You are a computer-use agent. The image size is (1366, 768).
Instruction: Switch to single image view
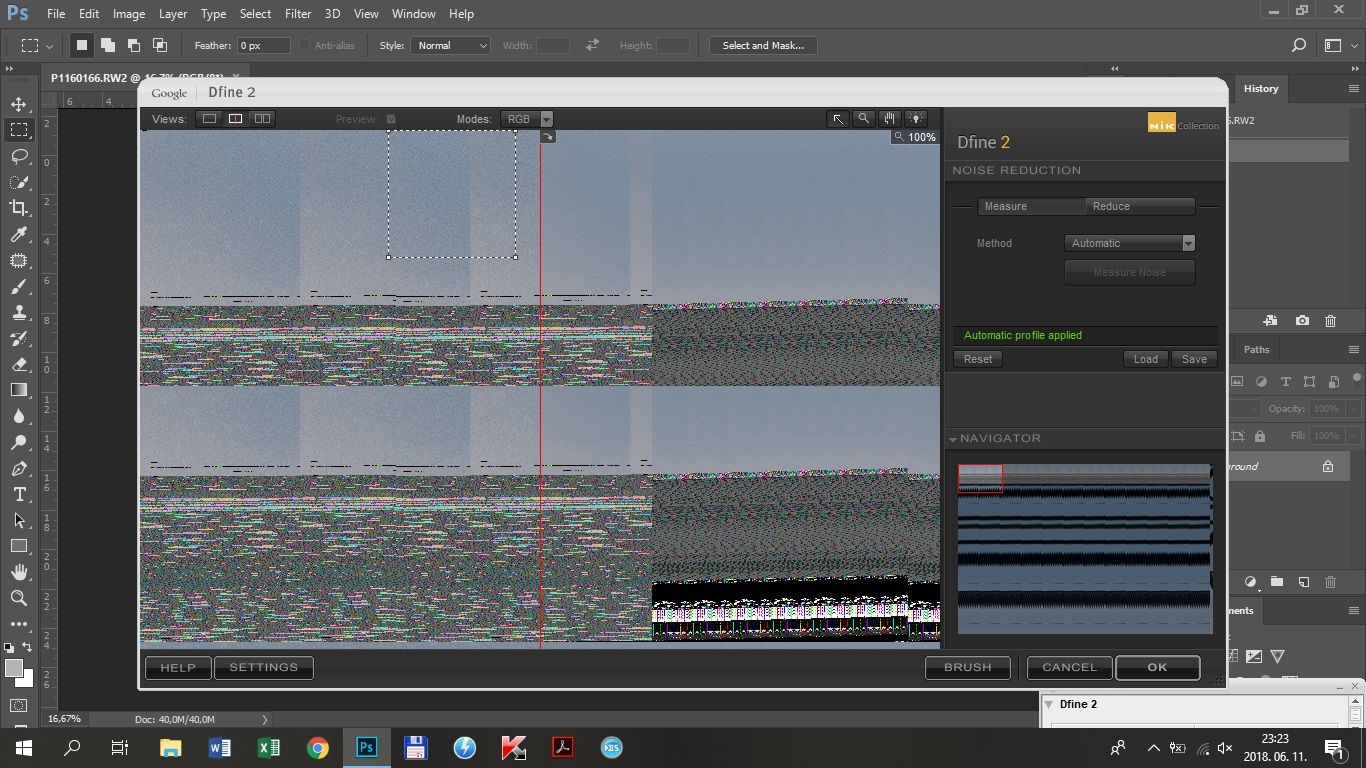tap(209, 119)
